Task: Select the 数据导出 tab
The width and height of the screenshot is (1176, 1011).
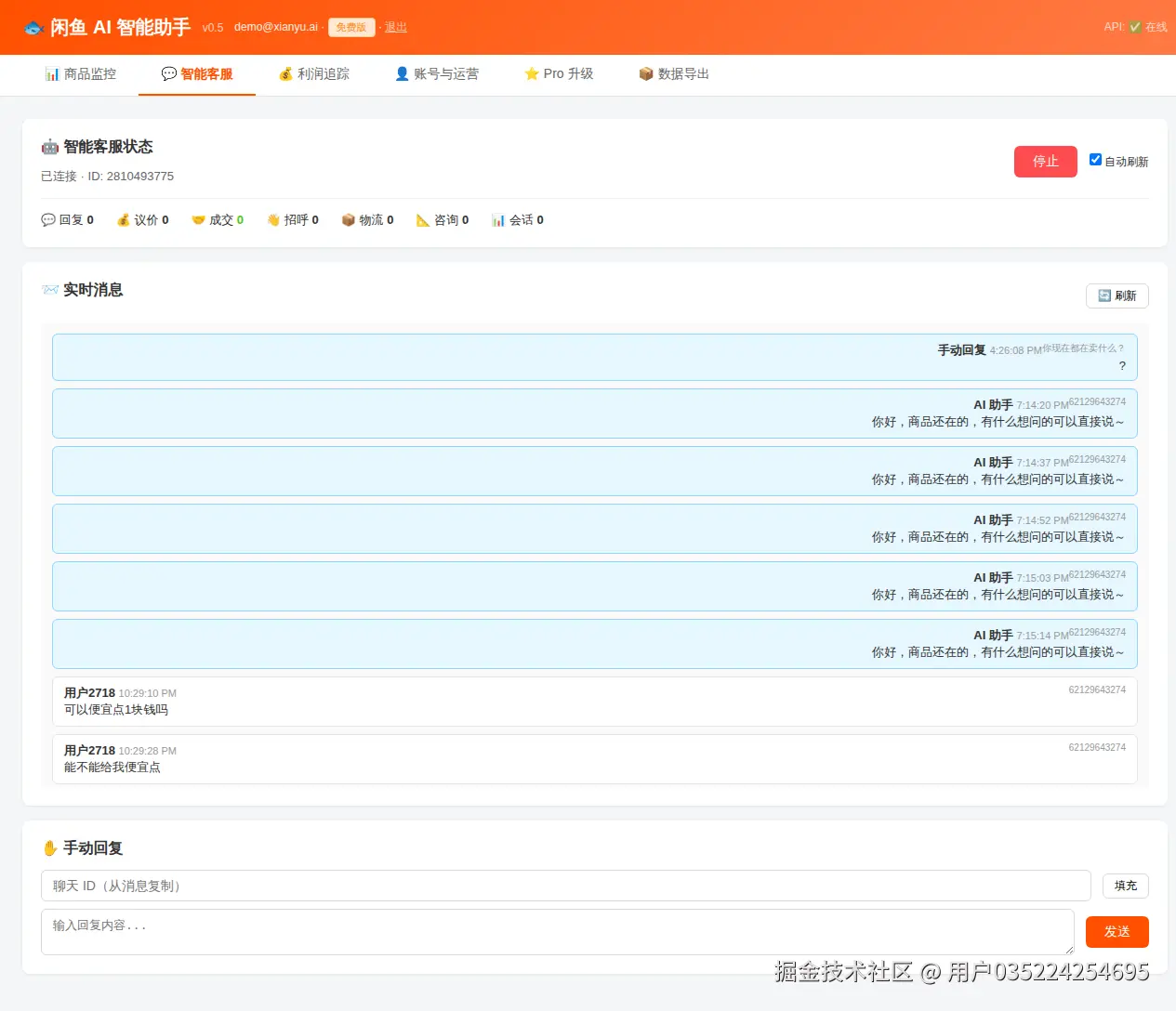Action: click(674, 74)
